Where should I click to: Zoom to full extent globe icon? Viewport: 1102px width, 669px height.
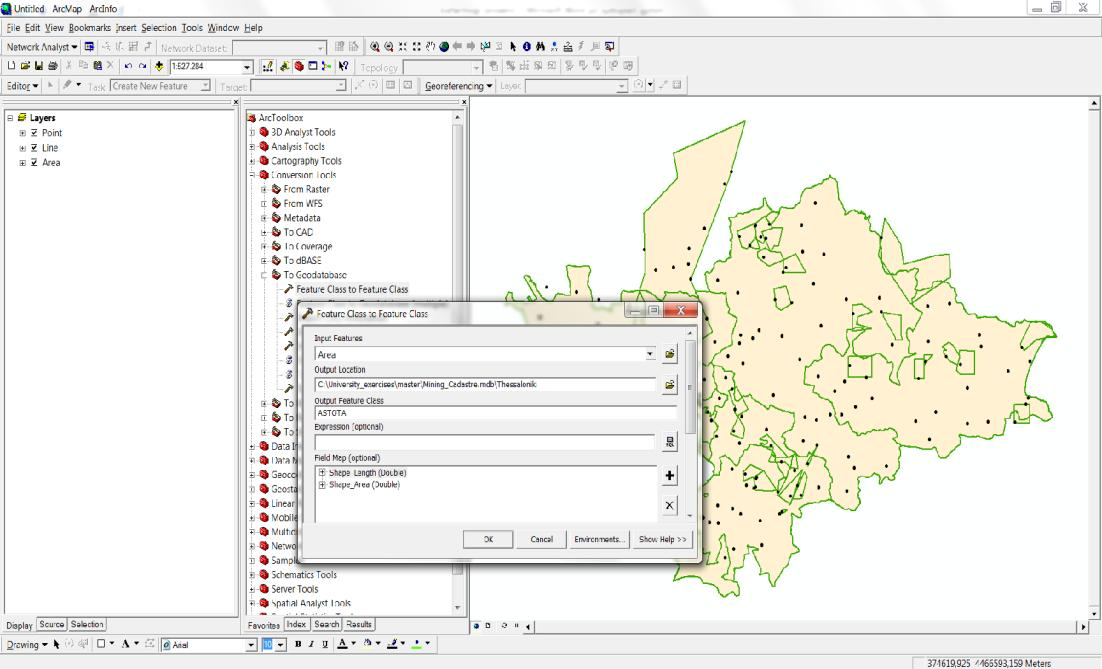444,46
